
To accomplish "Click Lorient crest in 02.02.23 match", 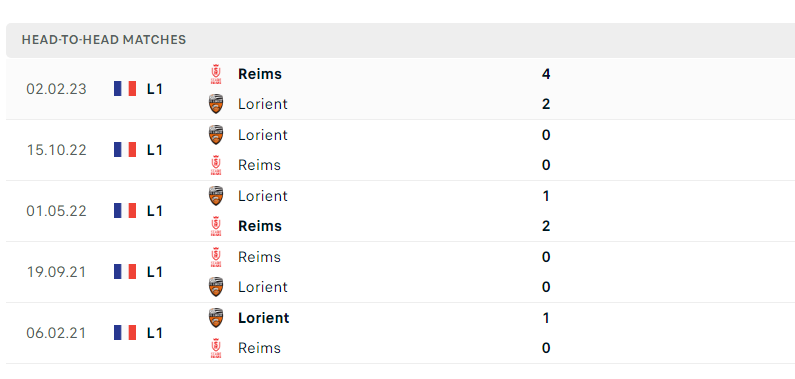I will (216, 104).
